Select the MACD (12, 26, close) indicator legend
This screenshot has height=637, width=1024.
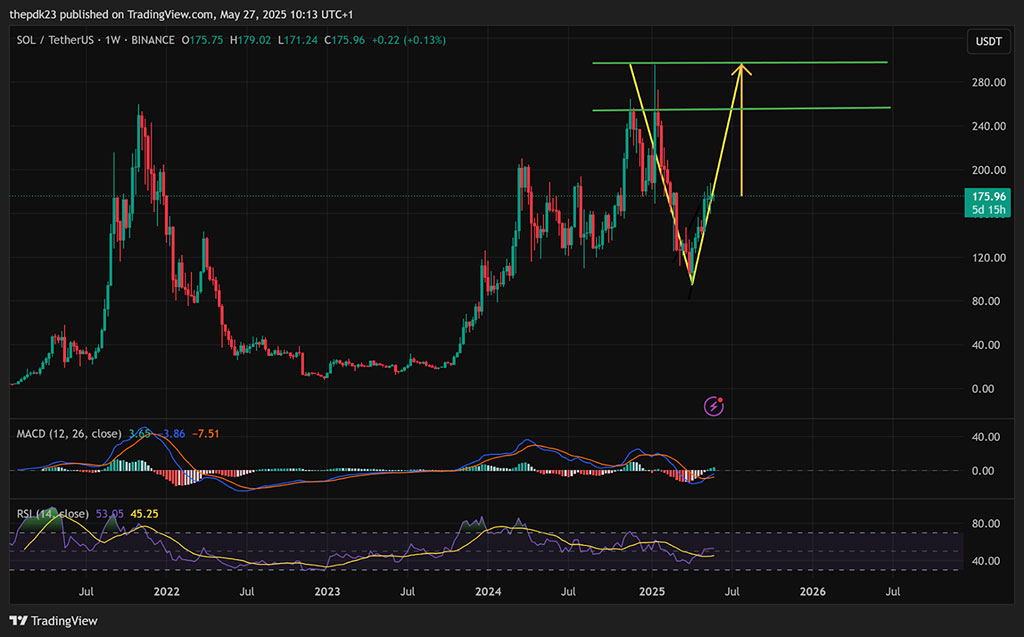(69, 434)
